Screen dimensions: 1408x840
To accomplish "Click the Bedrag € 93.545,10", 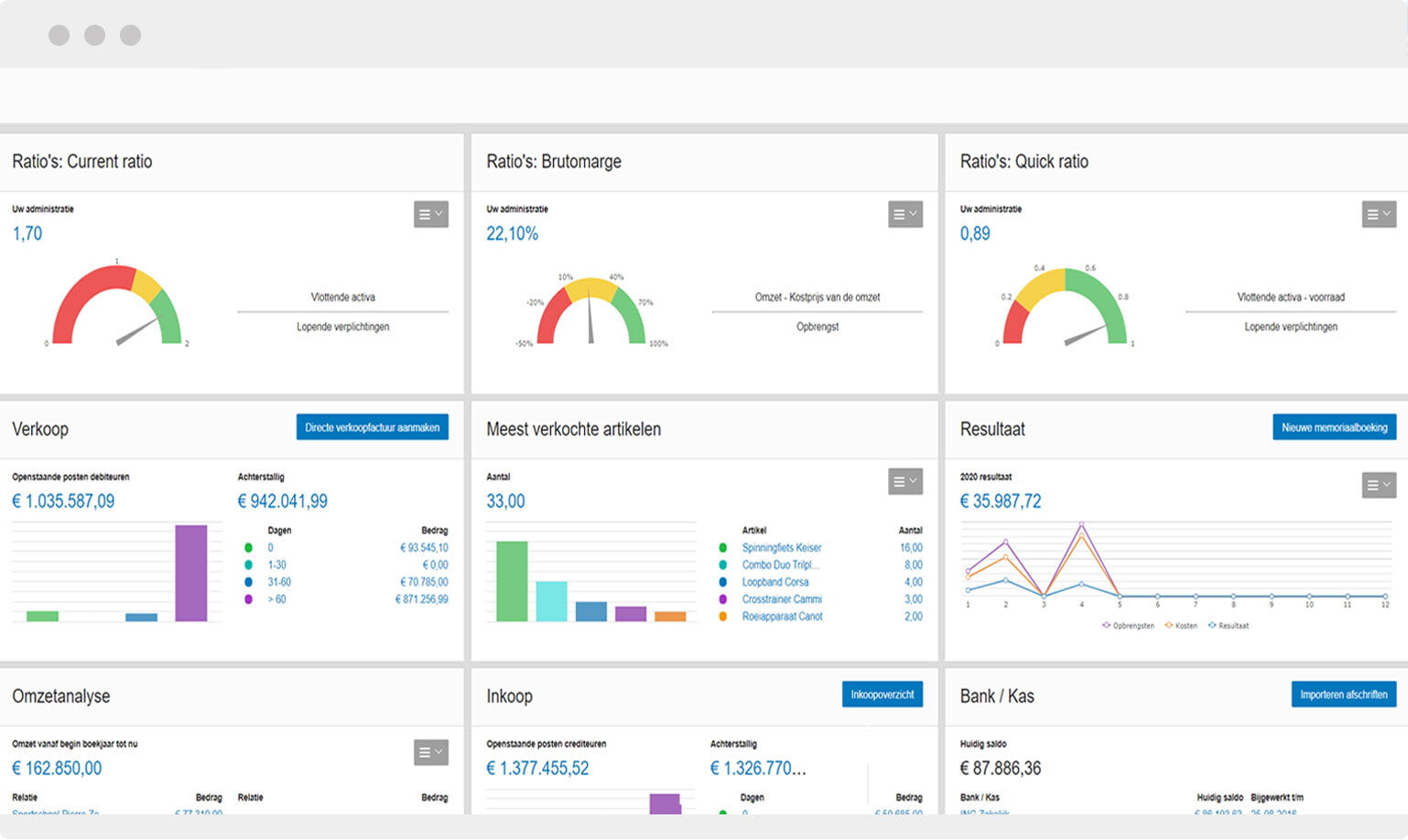I will (424, 547).
